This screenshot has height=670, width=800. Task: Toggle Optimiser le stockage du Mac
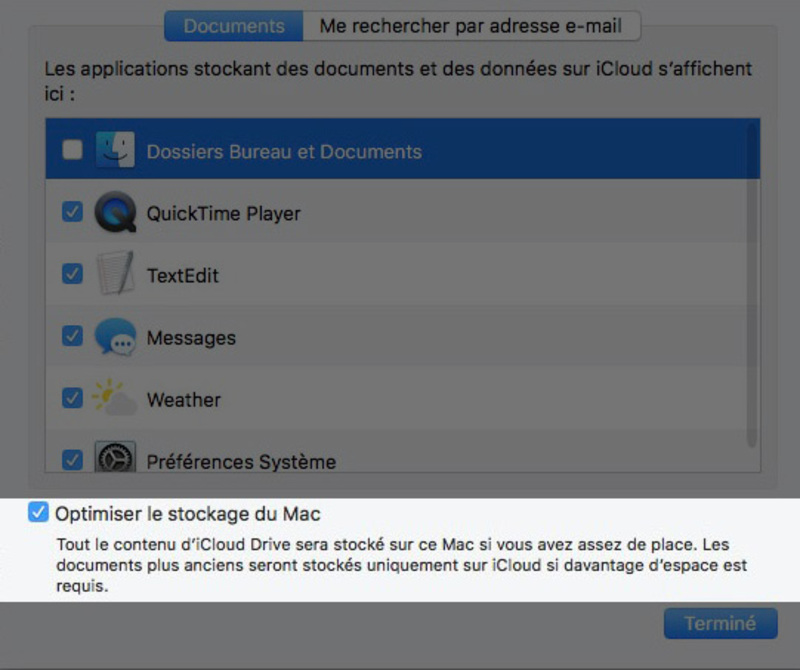coord(38,512)
